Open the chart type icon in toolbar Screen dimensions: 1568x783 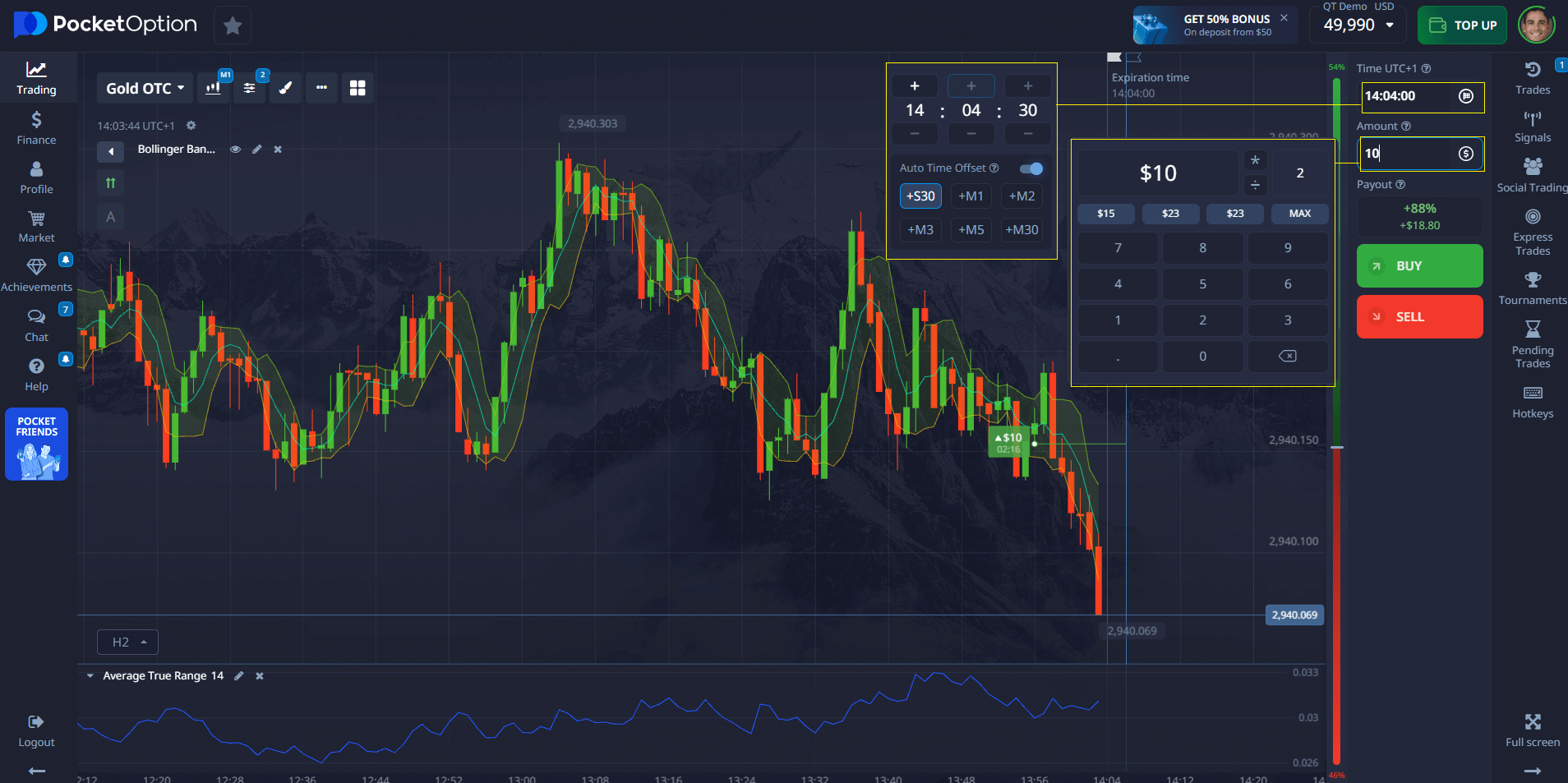tap(214, 88)
